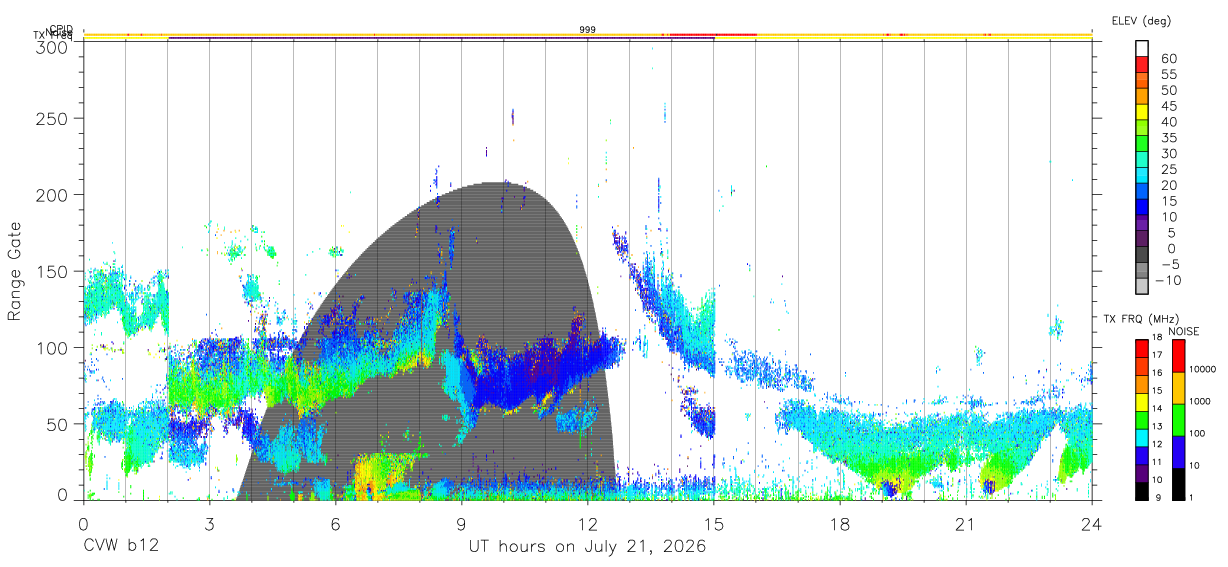Click the black bottom segment of NOISE colorbar
1228x567 pixels.
[1179, 484]
